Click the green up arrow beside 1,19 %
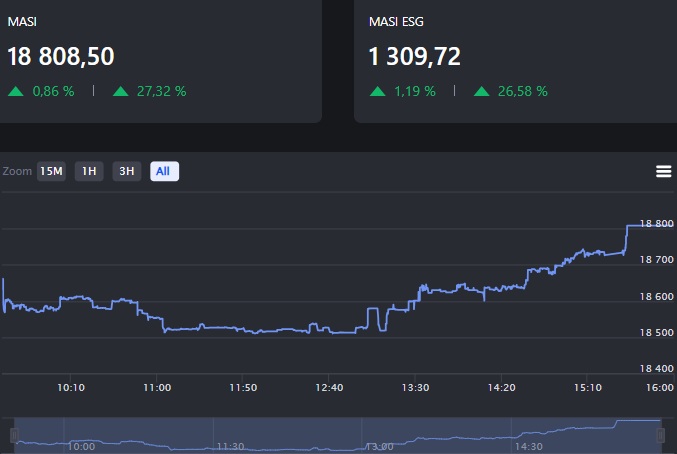The image size is (677, 454). click(x=378, y=91)
